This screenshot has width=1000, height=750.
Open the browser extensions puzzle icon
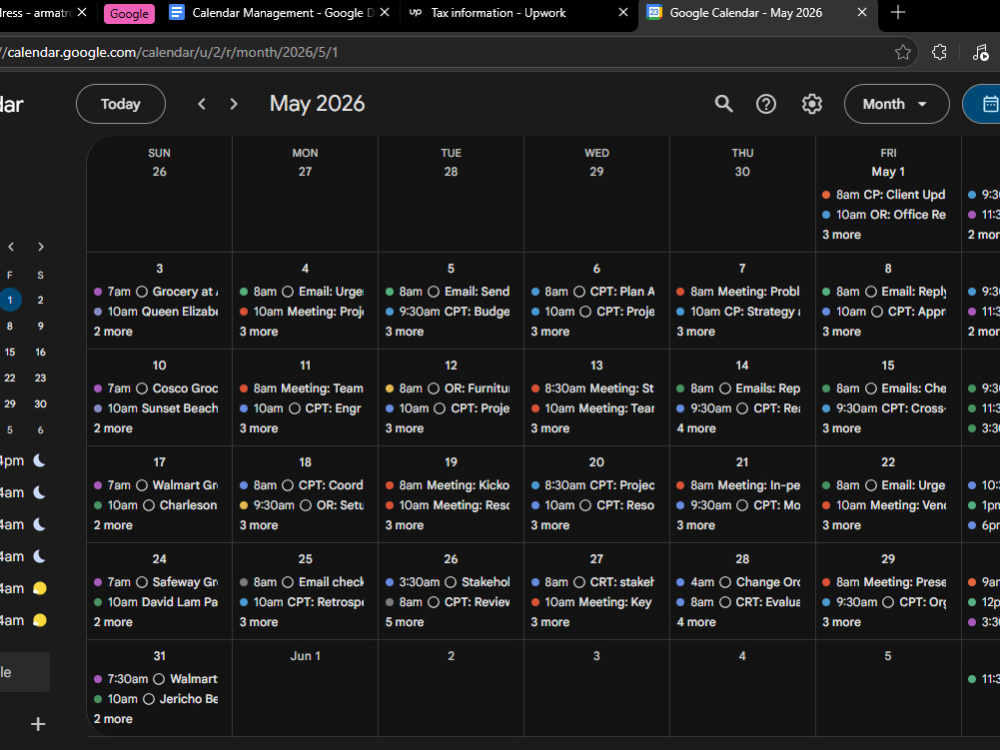pos(939,52)
